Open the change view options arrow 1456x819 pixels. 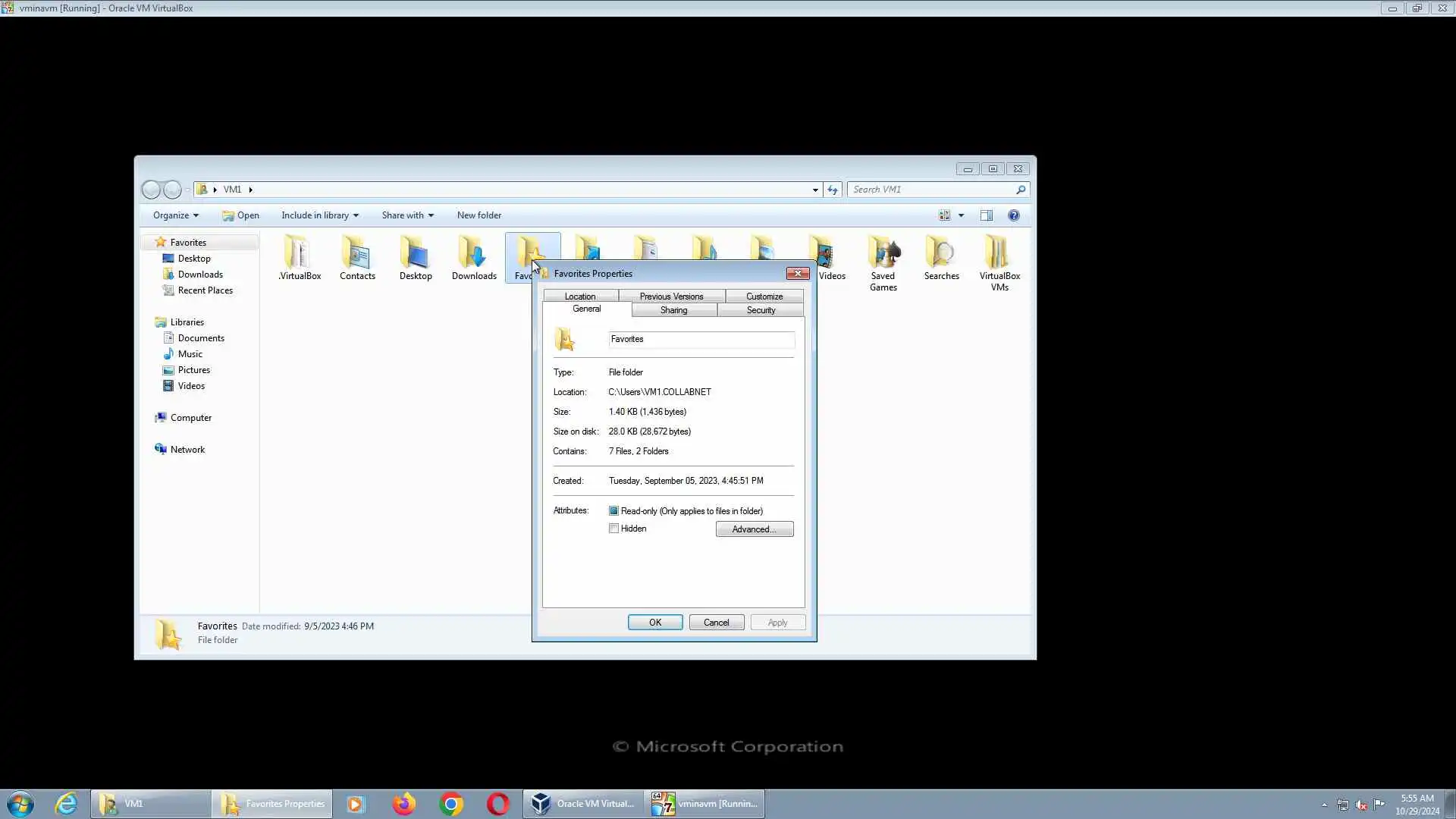click(961, 215)
